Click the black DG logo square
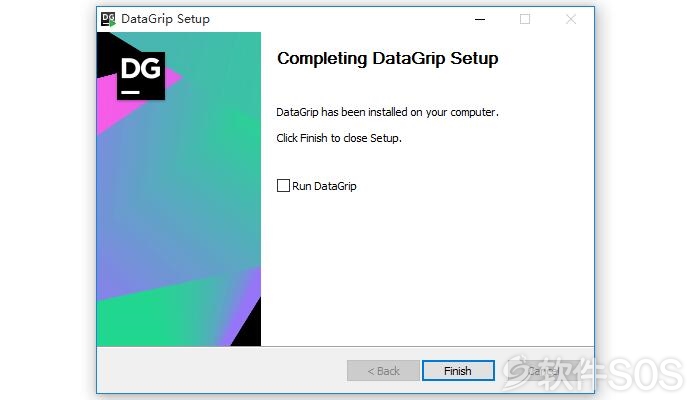 [141, 76]
